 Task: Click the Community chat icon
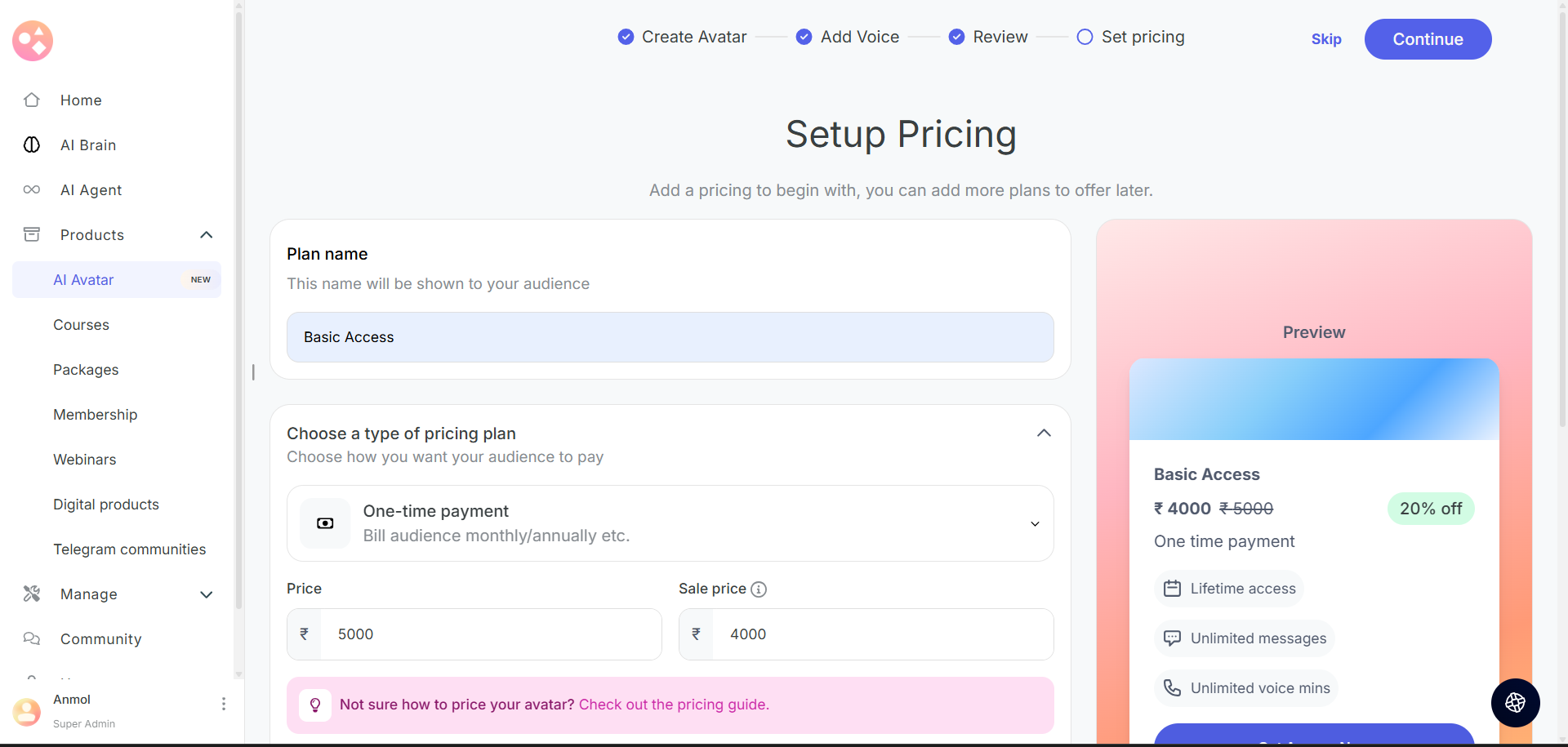[32, 638]
